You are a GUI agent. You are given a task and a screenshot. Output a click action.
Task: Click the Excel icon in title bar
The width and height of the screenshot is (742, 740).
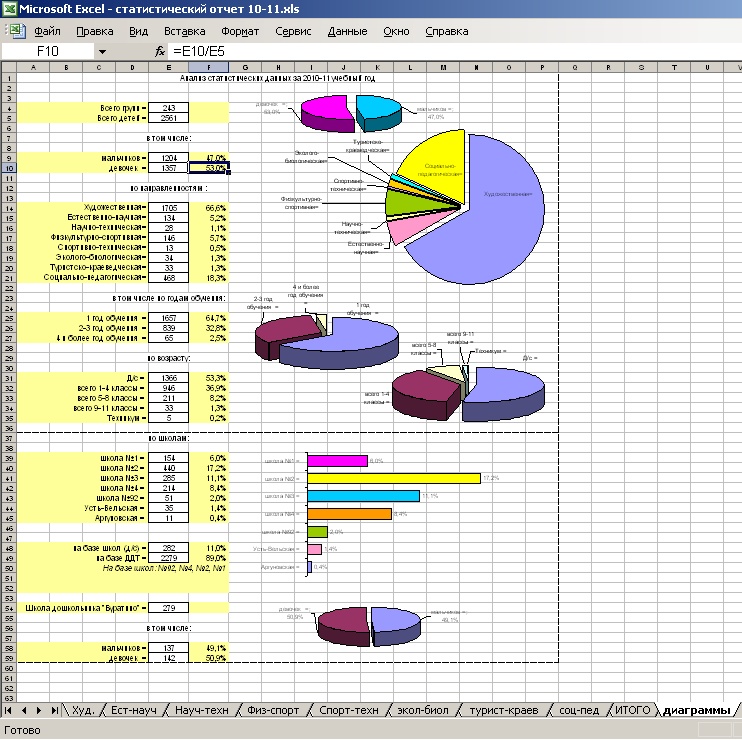10,10
